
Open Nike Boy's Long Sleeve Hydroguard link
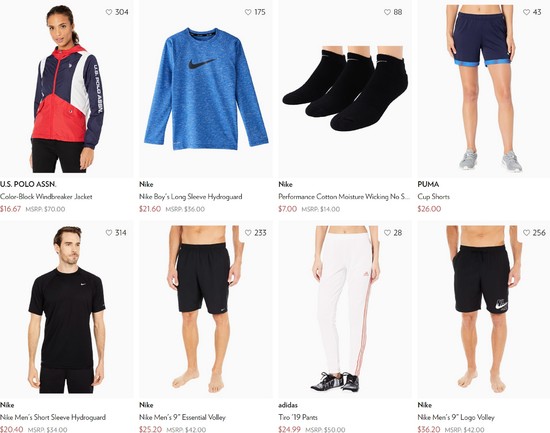[190, 196]
